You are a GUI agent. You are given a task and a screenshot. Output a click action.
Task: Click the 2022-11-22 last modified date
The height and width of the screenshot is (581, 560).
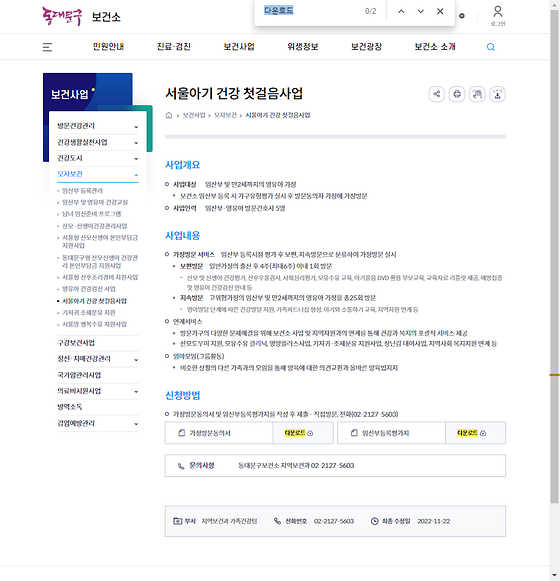[x=434, y=521]
